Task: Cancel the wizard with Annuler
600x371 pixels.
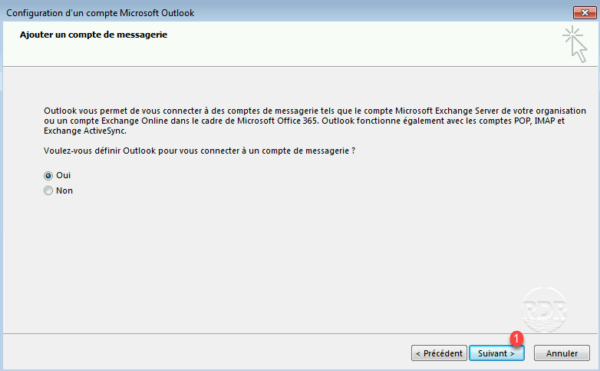Action: [x=562, y=353]
